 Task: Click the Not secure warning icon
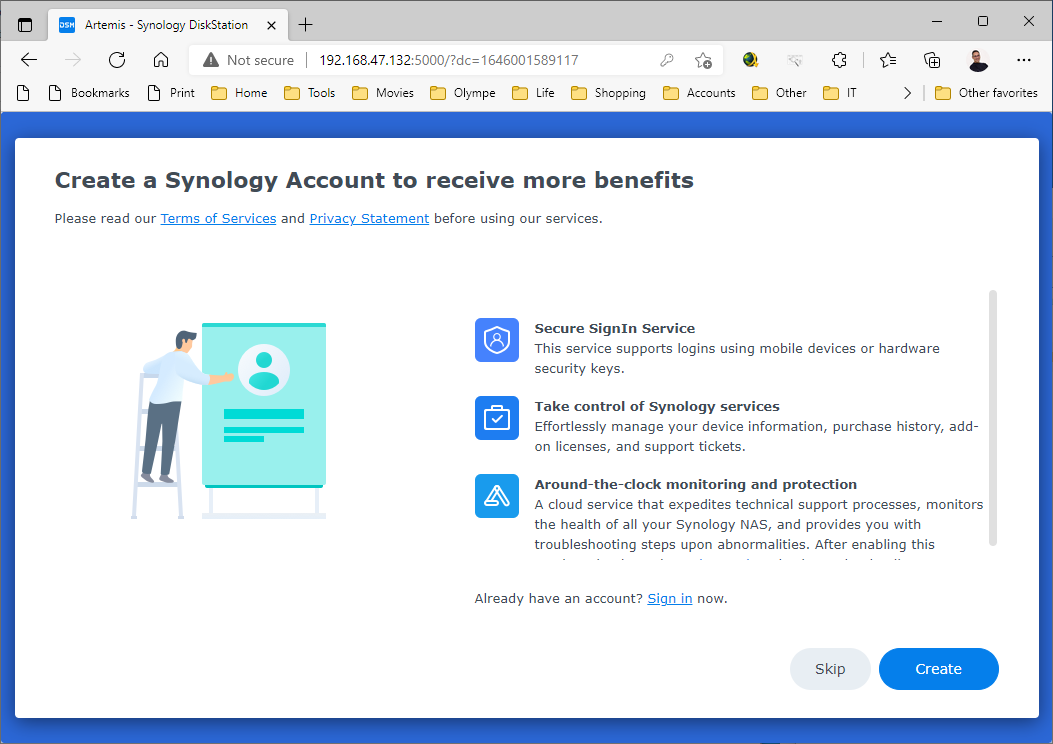coord(211,60)
